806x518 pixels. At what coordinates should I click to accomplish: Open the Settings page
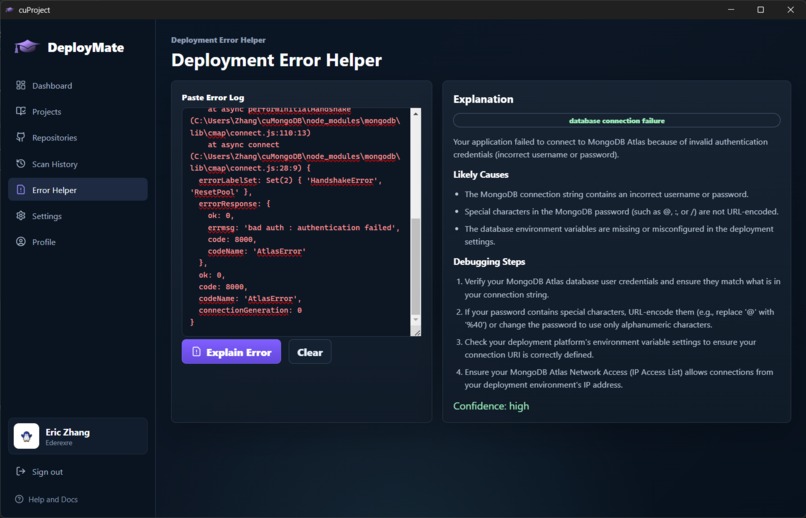[78, 216]
